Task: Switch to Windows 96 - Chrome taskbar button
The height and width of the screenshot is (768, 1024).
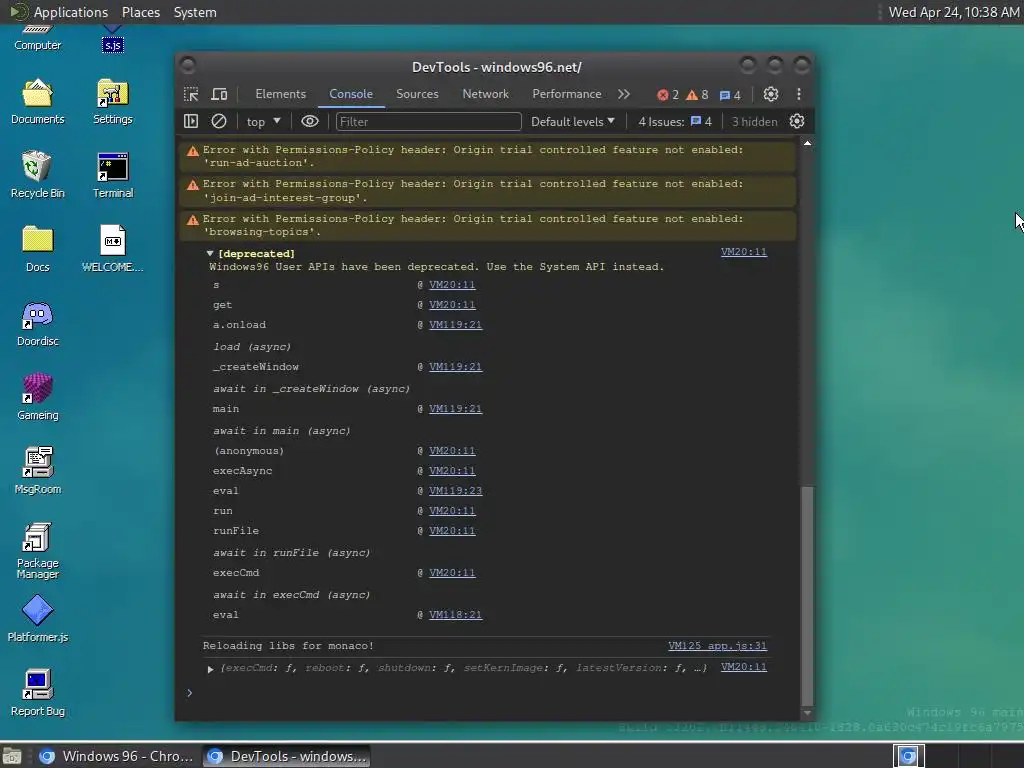Action: click(116, 756)
